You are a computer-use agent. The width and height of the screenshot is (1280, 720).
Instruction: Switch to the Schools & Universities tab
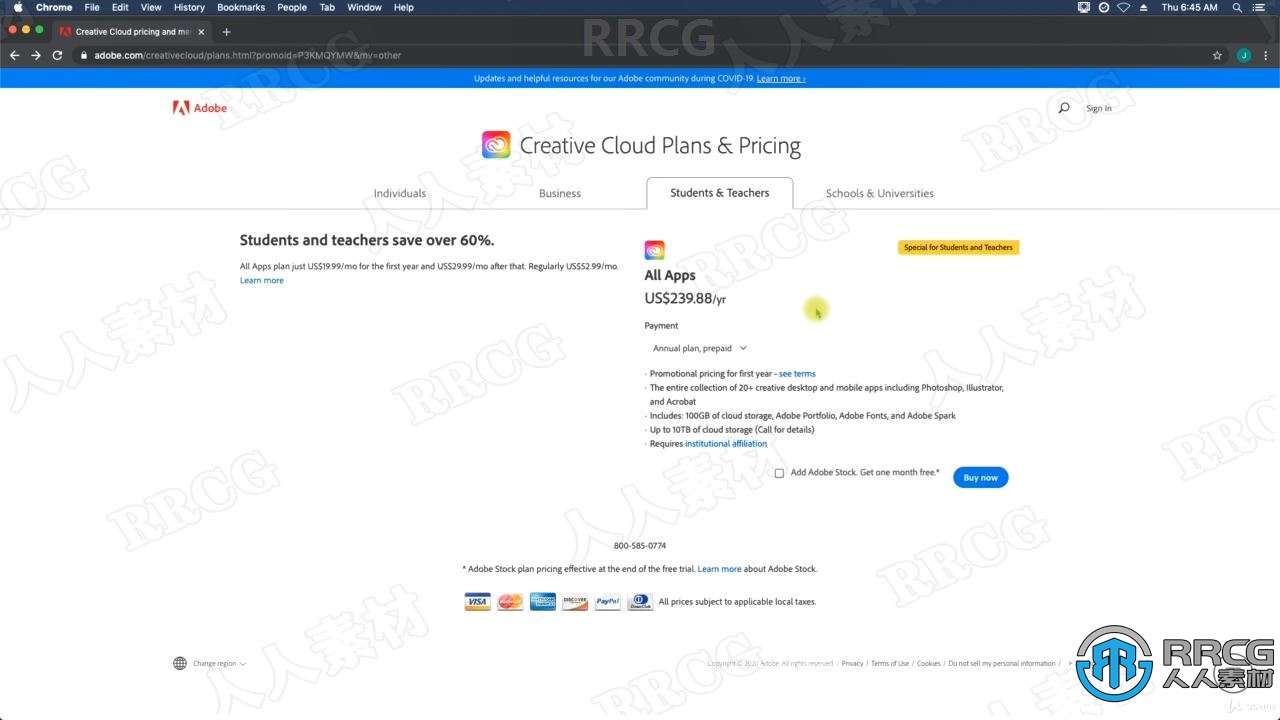(x=880, y=193)
